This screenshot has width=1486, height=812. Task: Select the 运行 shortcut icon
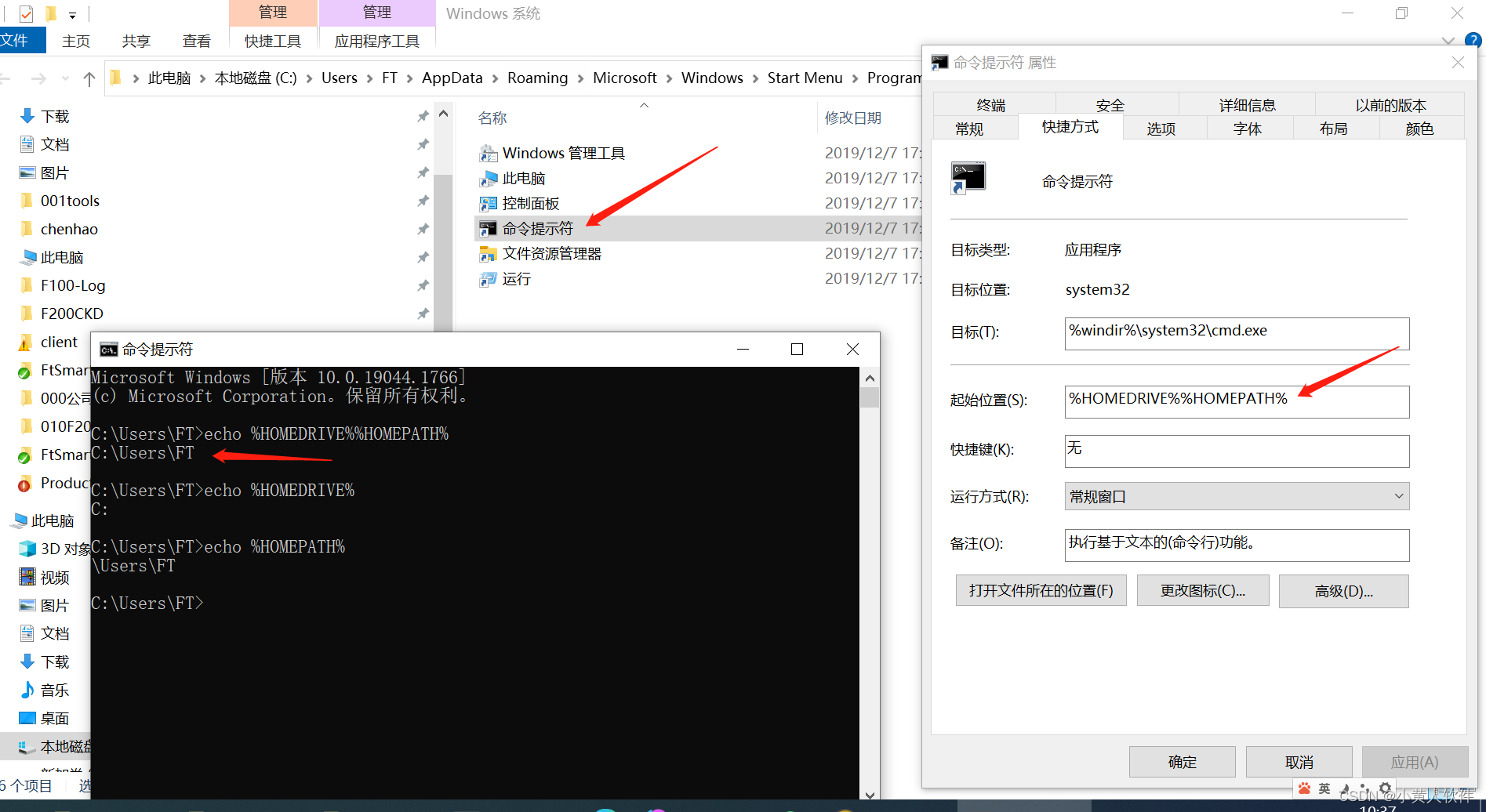(487, 279)
